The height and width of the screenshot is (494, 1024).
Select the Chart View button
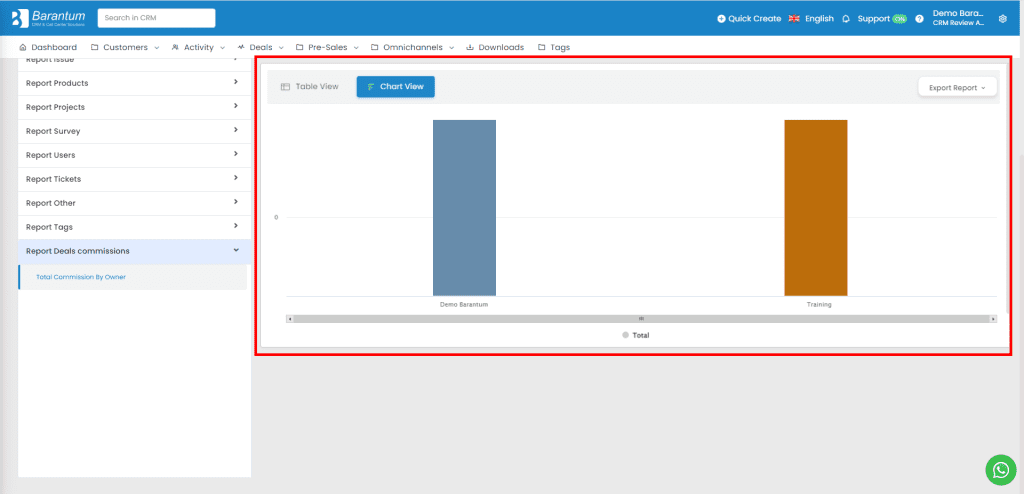[395, 87]
